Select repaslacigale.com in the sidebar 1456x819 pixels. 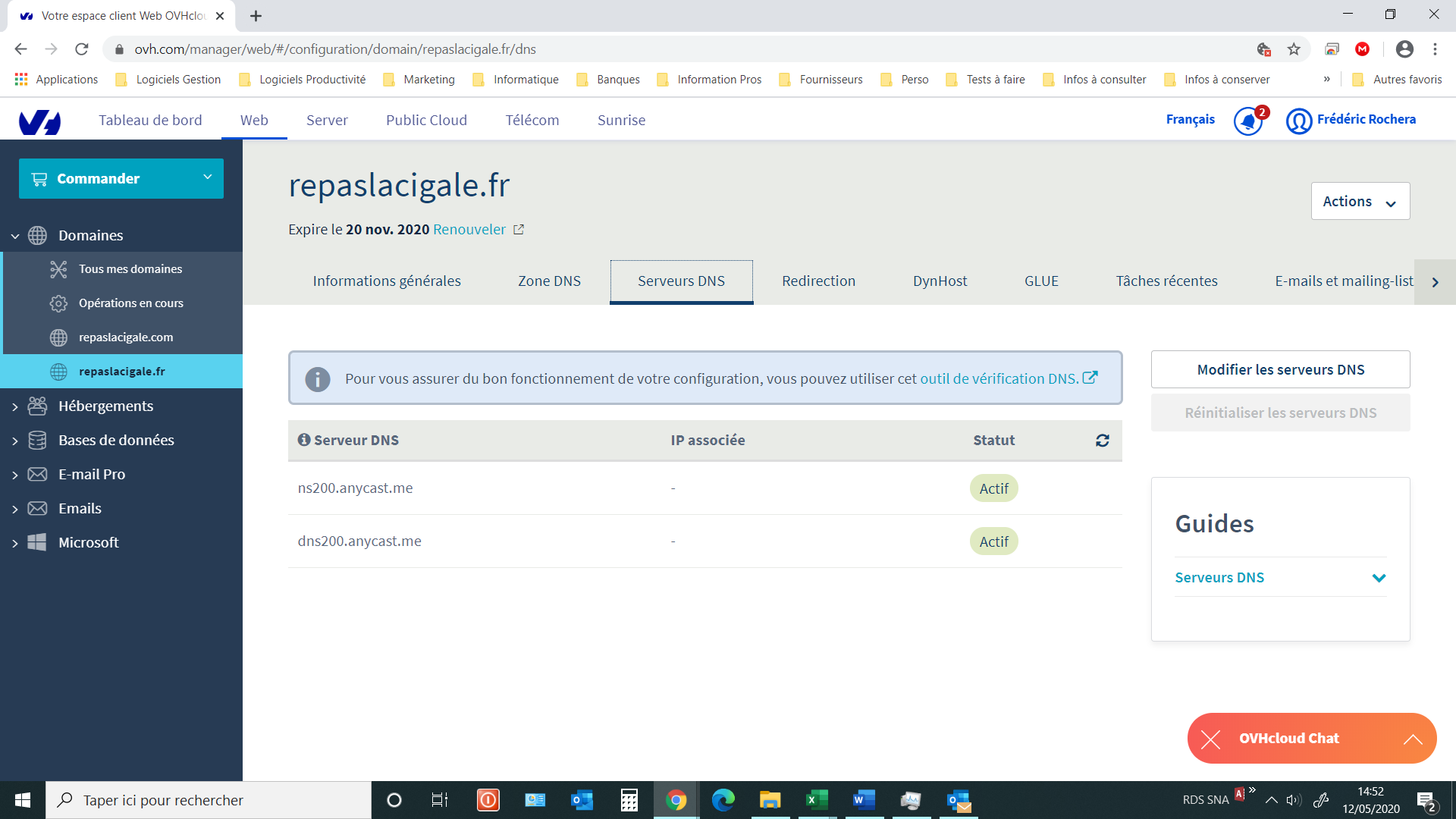[x=126, y=337]
